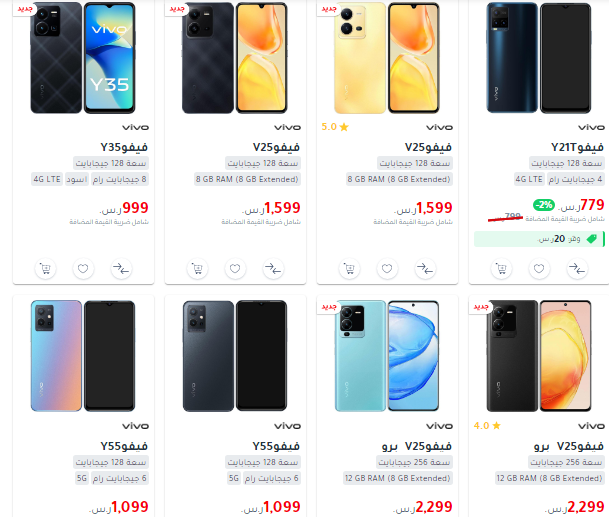Open the blue vivo V25 Pro image
This screenshot has width=609, height=517.
[x=387, y=356]
